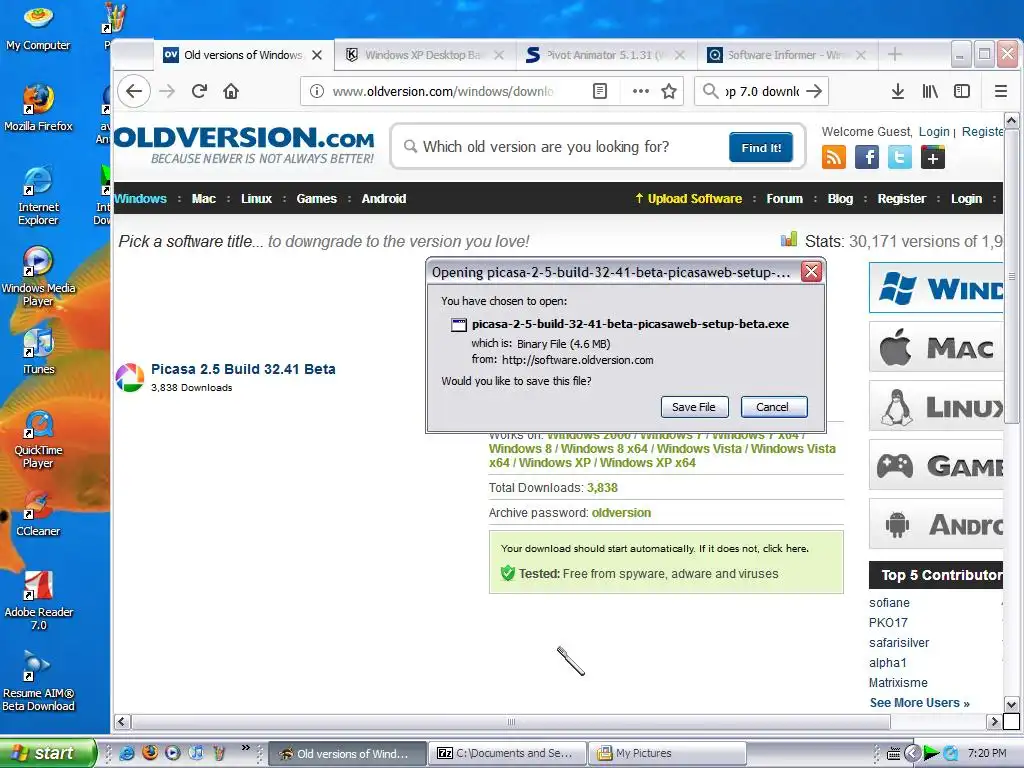Open a new tab with plus button
The image size is (1024, 768).
coord(895,55)
